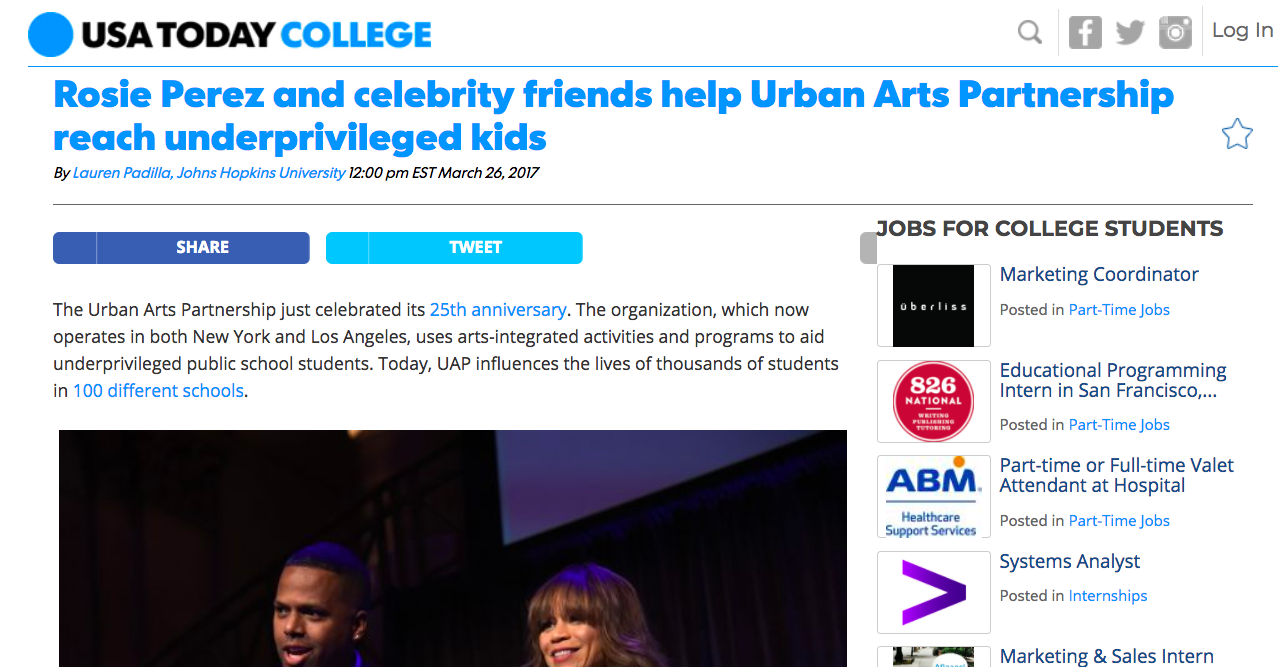Open the Twitter bird icon
This screenshot has height=667, width=1288.
point(1130,33)
